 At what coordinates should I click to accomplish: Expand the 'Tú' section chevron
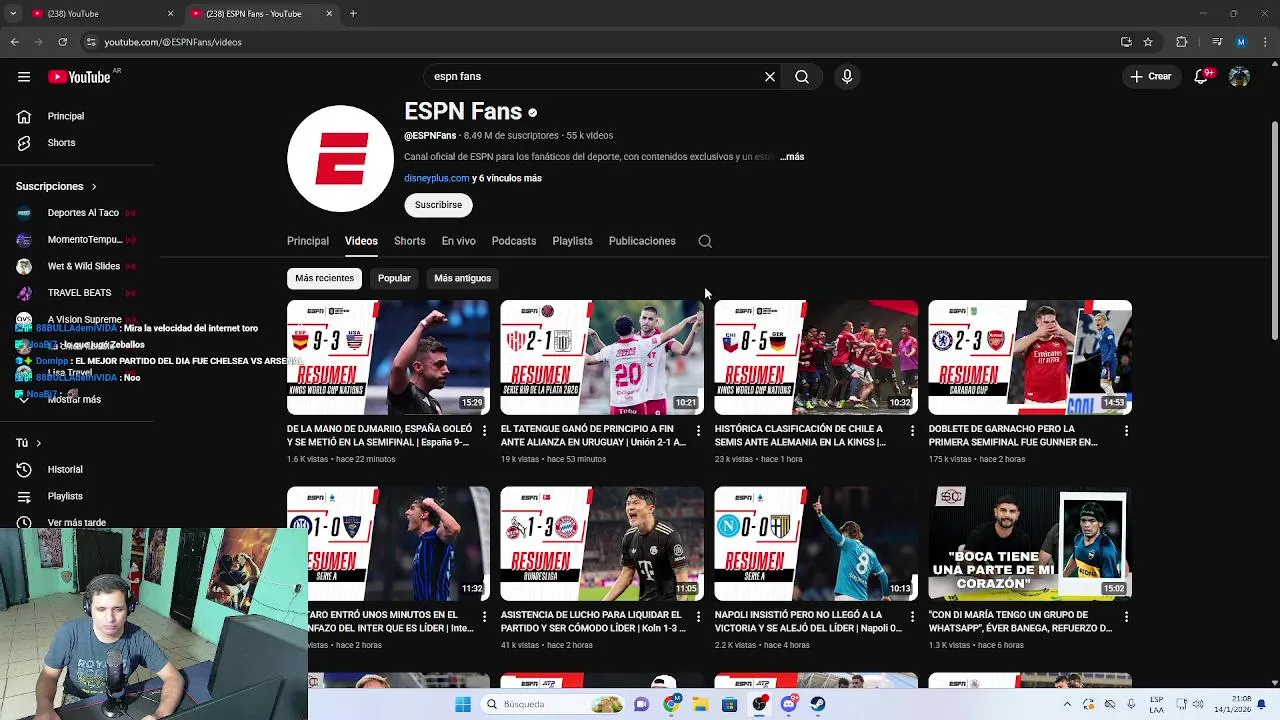click(39, 443)
